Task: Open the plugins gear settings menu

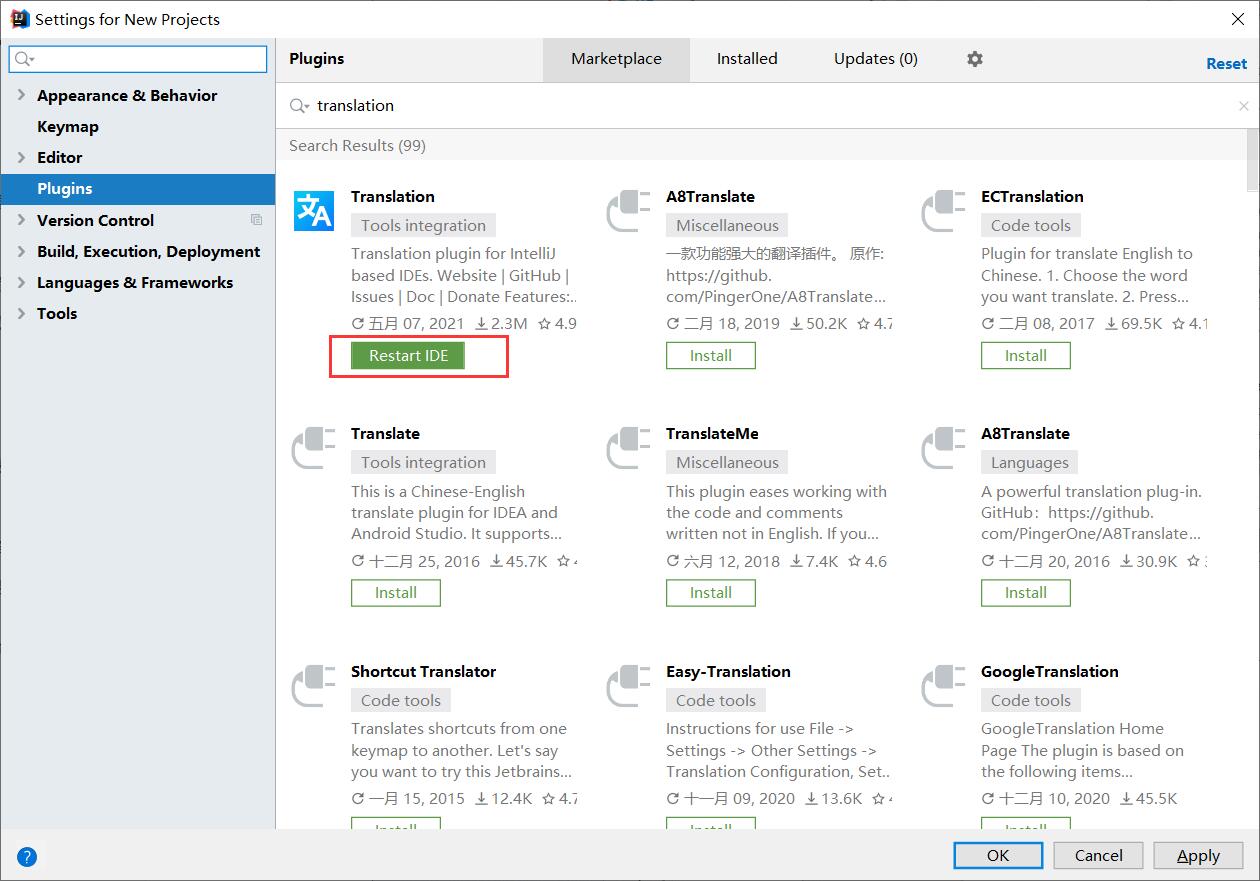Action: click(x=975, y=59)
